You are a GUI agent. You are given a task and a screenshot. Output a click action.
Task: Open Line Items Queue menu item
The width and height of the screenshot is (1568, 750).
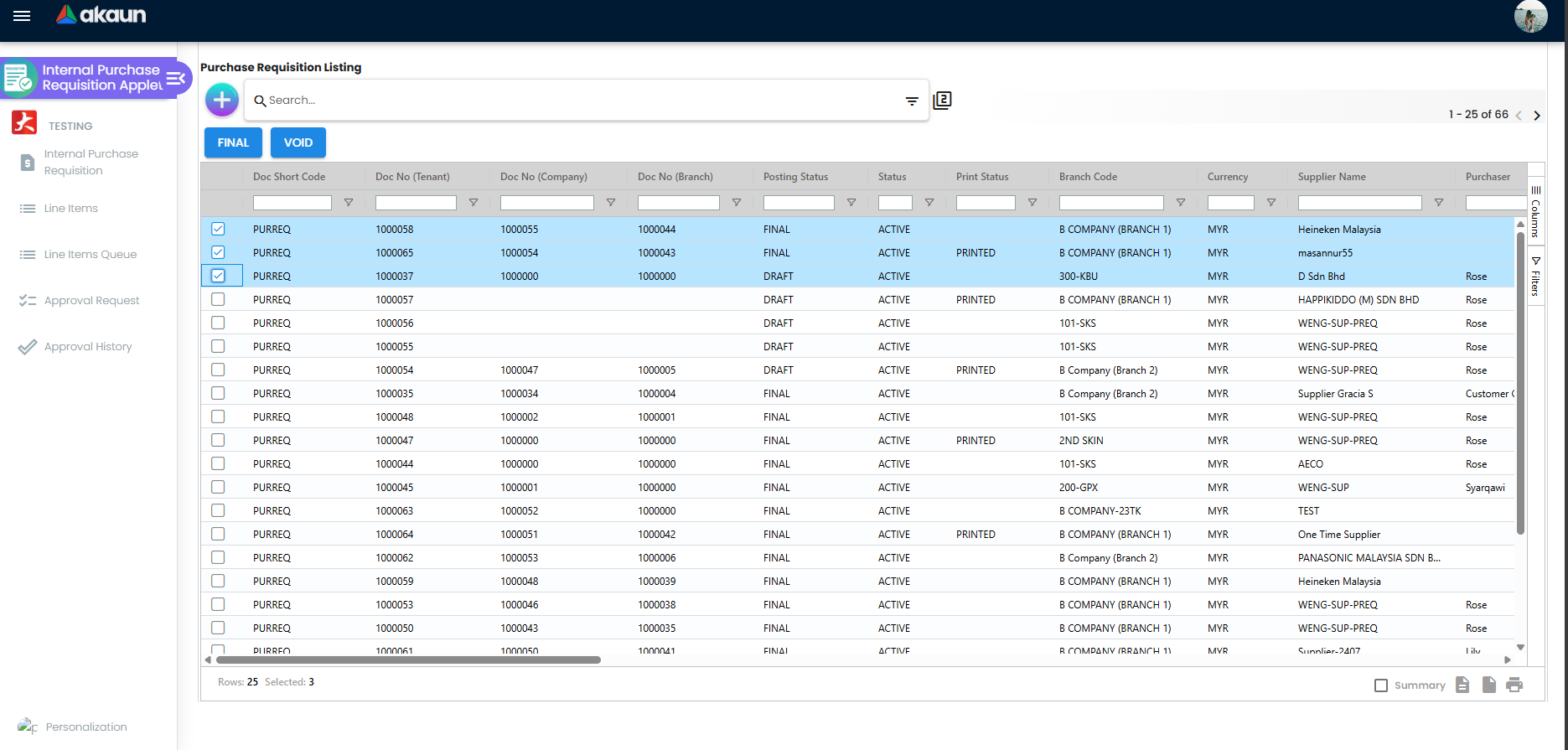[90, 254]
